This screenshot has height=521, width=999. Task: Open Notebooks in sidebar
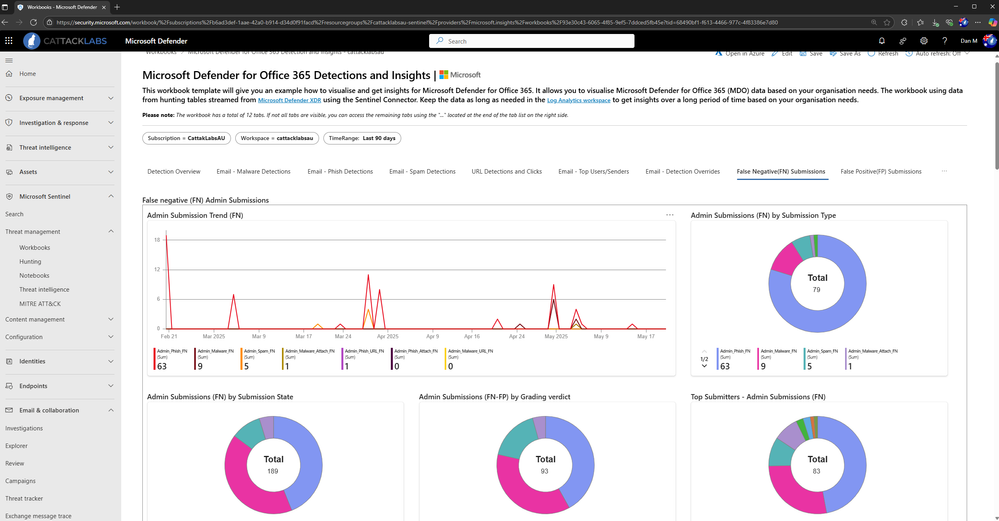point(34,276)
